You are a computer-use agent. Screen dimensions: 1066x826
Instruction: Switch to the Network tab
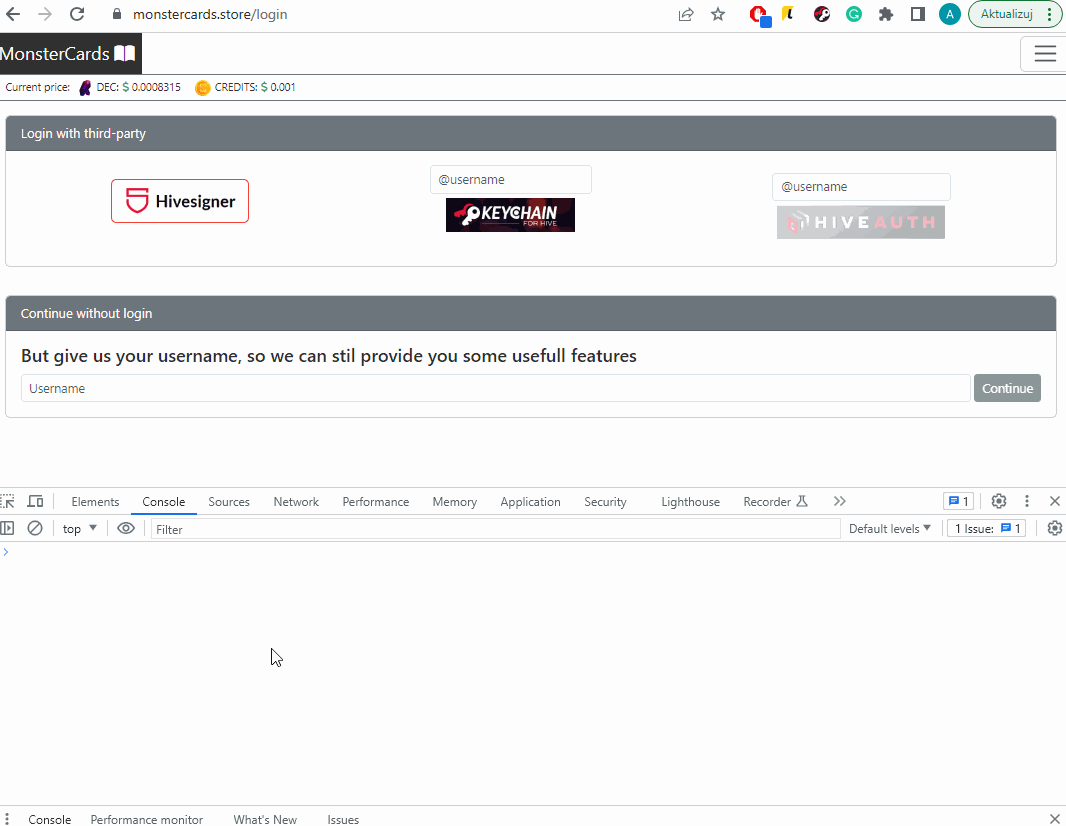tap(296, 502)
